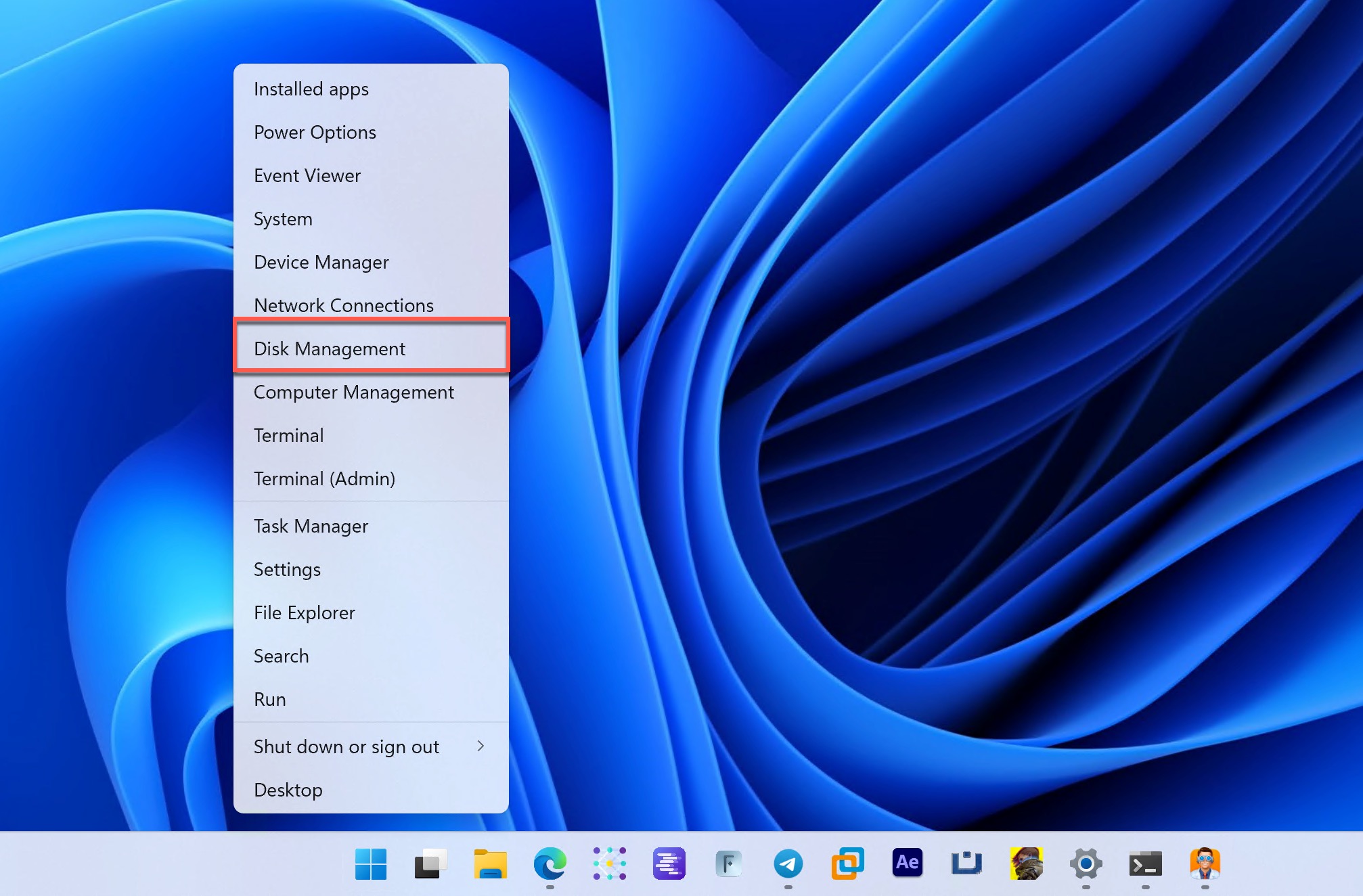Screen dimensions: 1363x896
Task: Open Terminal from the menu
Action: [x=371, y=436]
